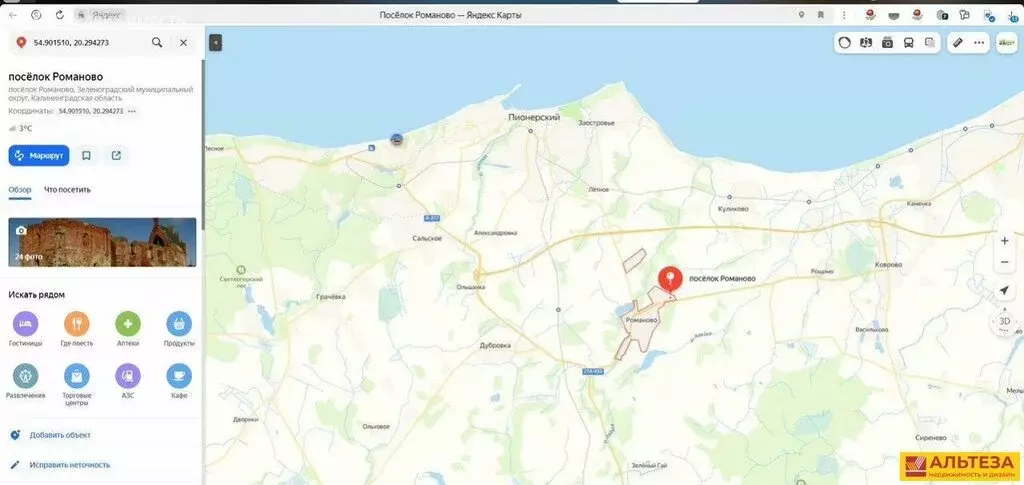
Task: Click the Светлогорский лес park icon
Action: point(241,269)
